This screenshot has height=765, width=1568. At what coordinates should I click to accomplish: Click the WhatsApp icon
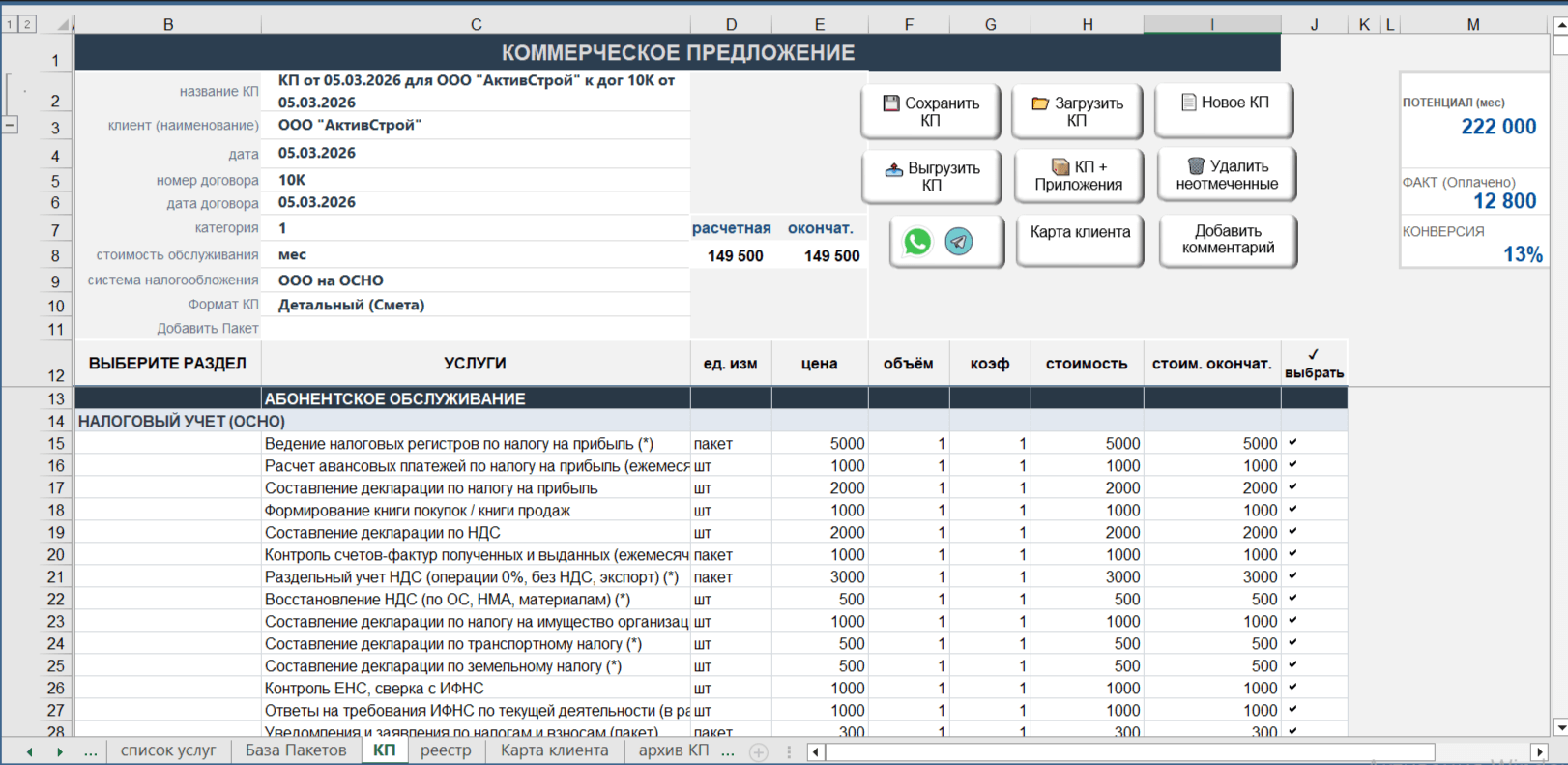(x=917, y=241)
